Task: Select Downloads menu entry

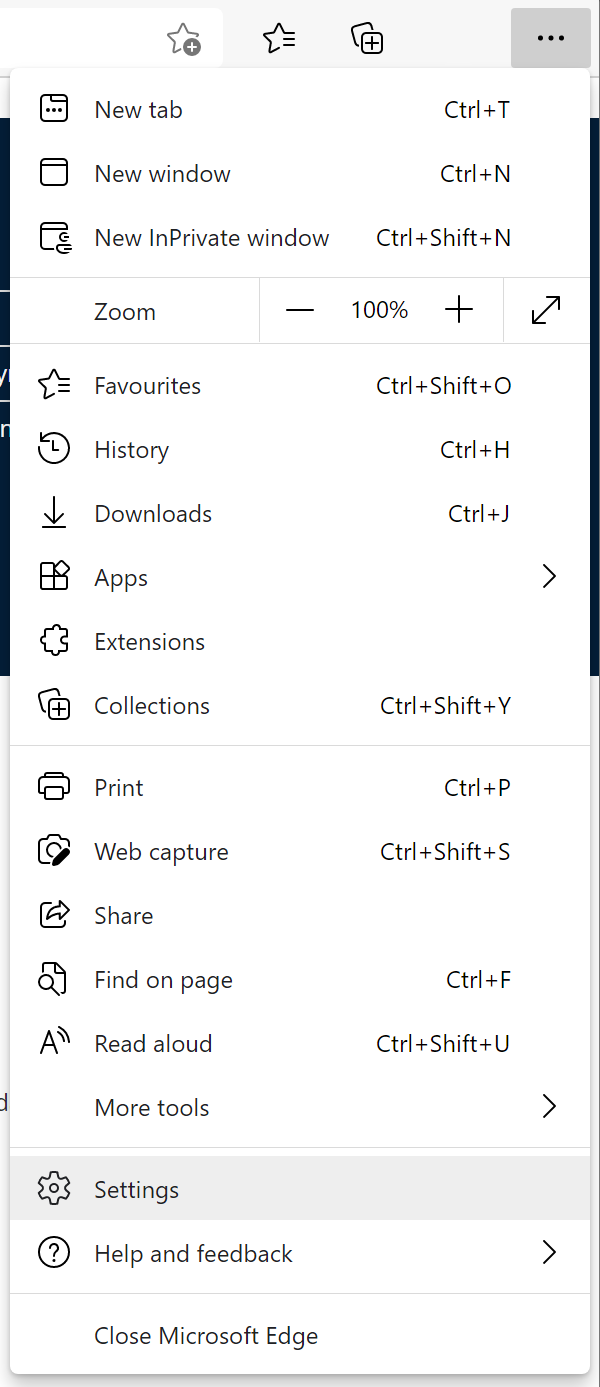Action: tap(298, 513)
